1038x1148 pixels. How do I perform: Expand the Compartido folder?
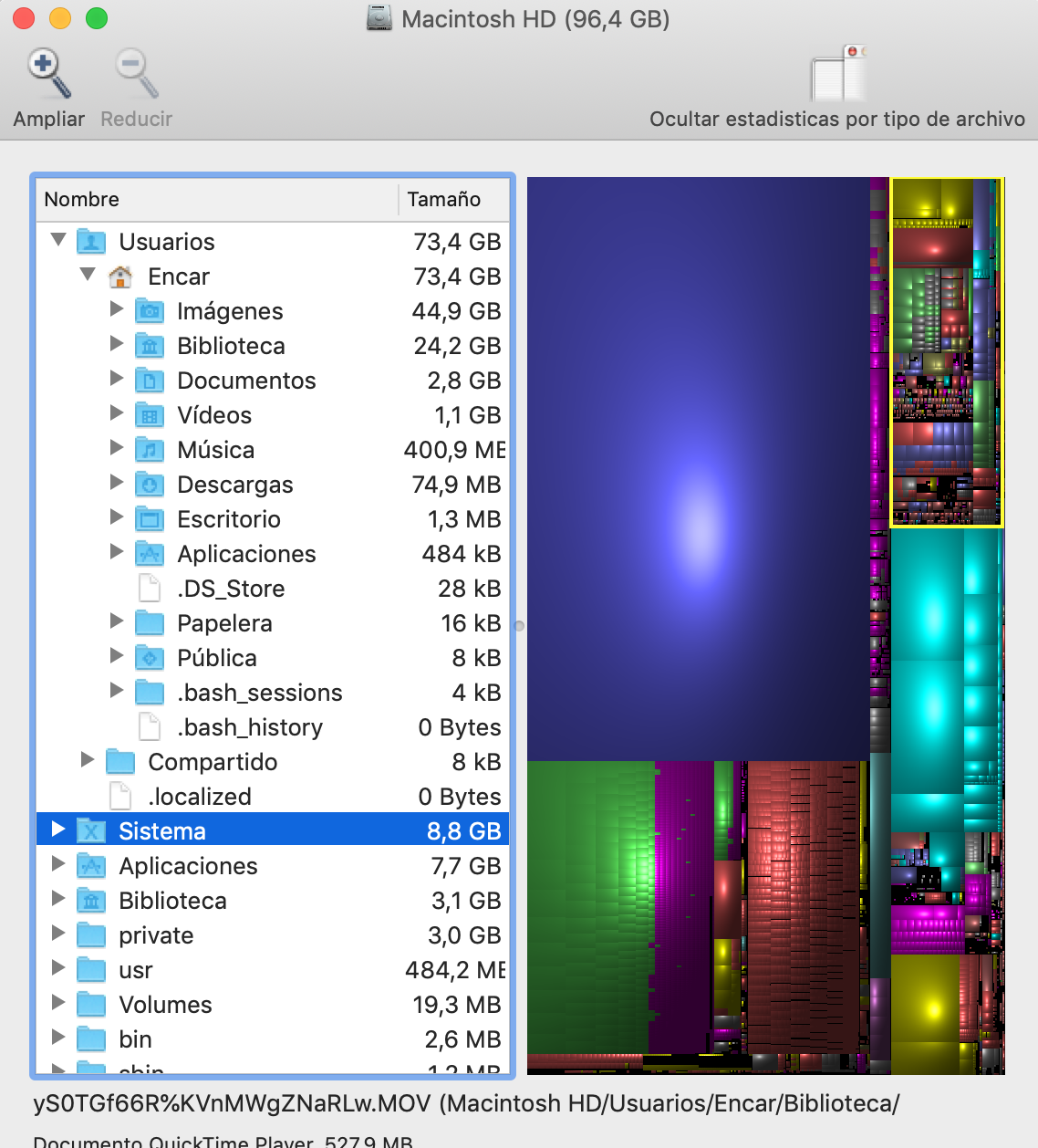(87, 760)
